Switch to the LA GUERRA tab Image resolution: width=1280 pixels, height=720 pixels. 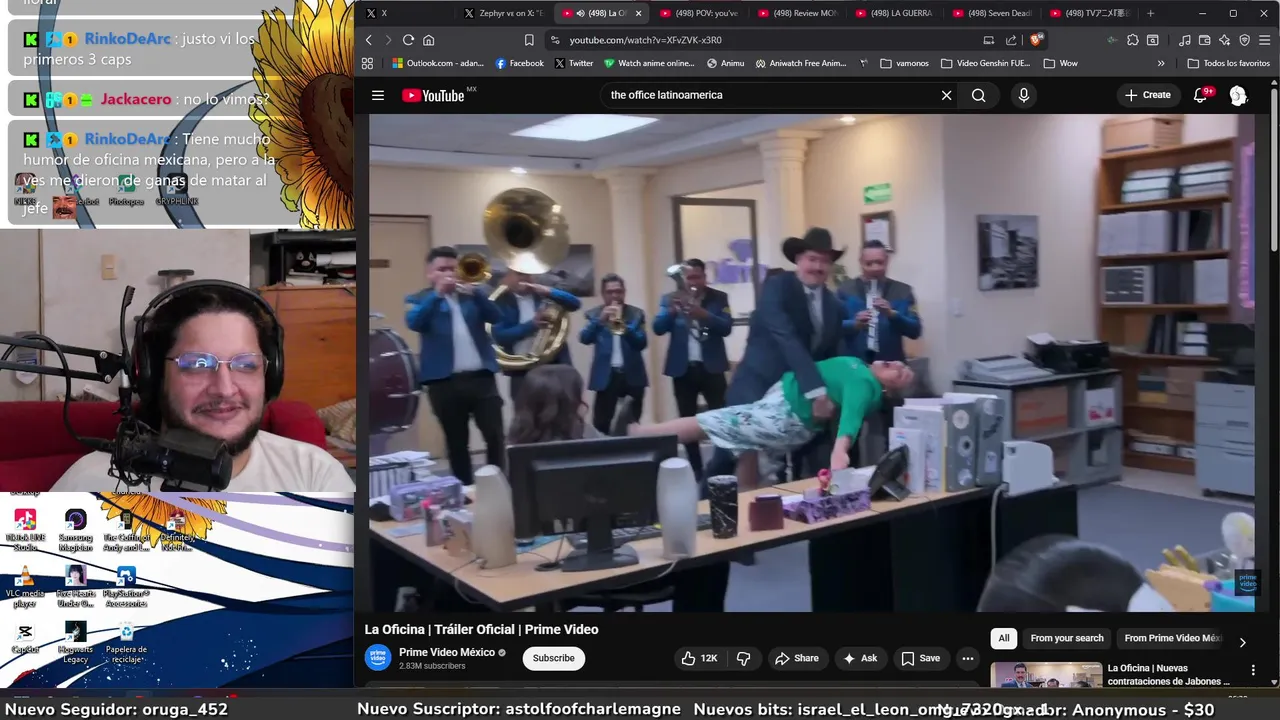click(894, 13)
